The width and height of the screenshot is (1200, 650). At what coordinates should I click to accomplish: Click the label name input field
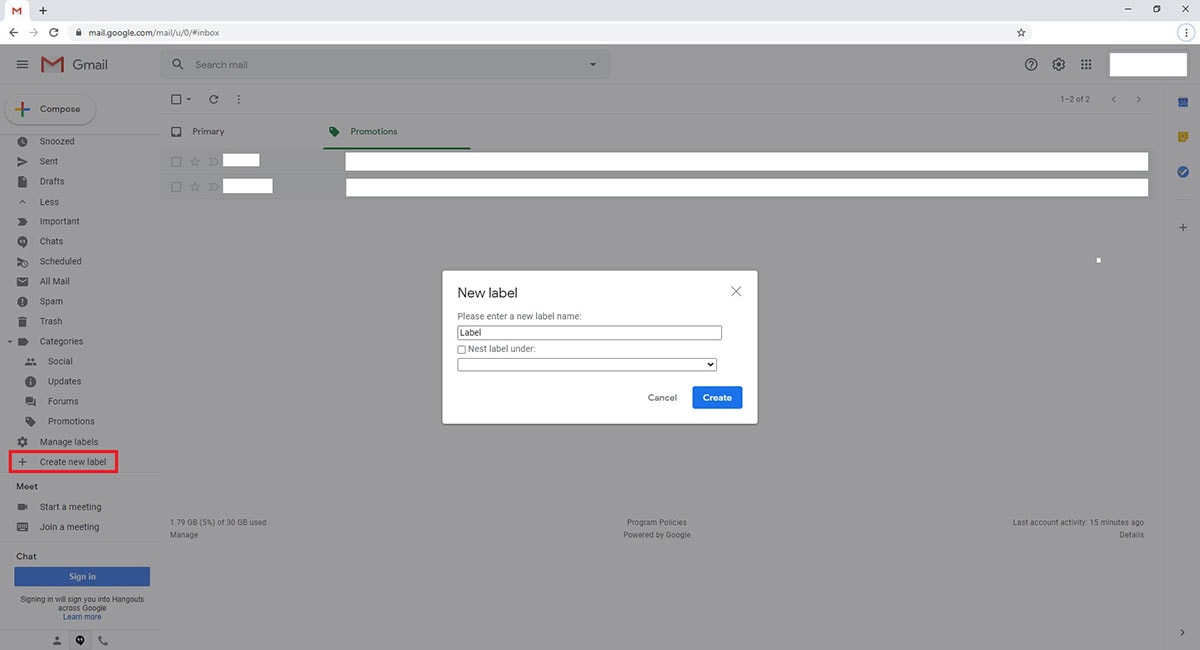(589, 332)
